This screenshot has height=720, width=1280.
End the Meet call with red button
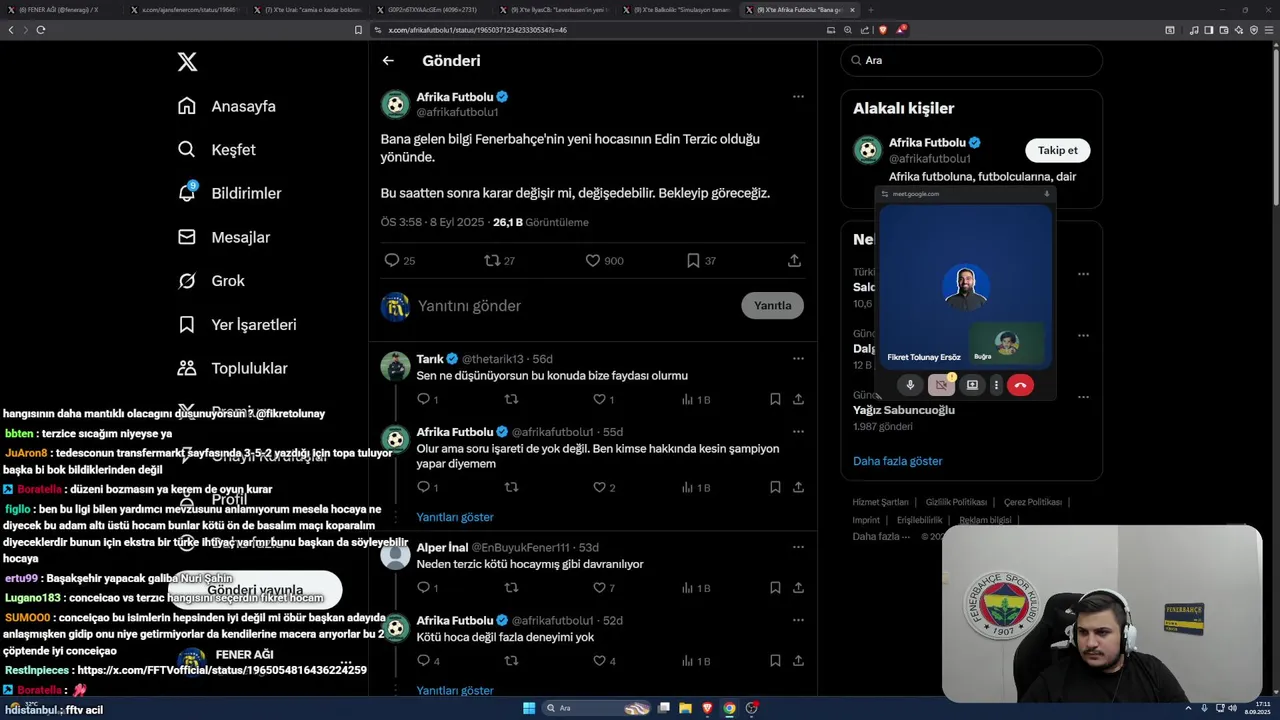(x=1020, y=385)
